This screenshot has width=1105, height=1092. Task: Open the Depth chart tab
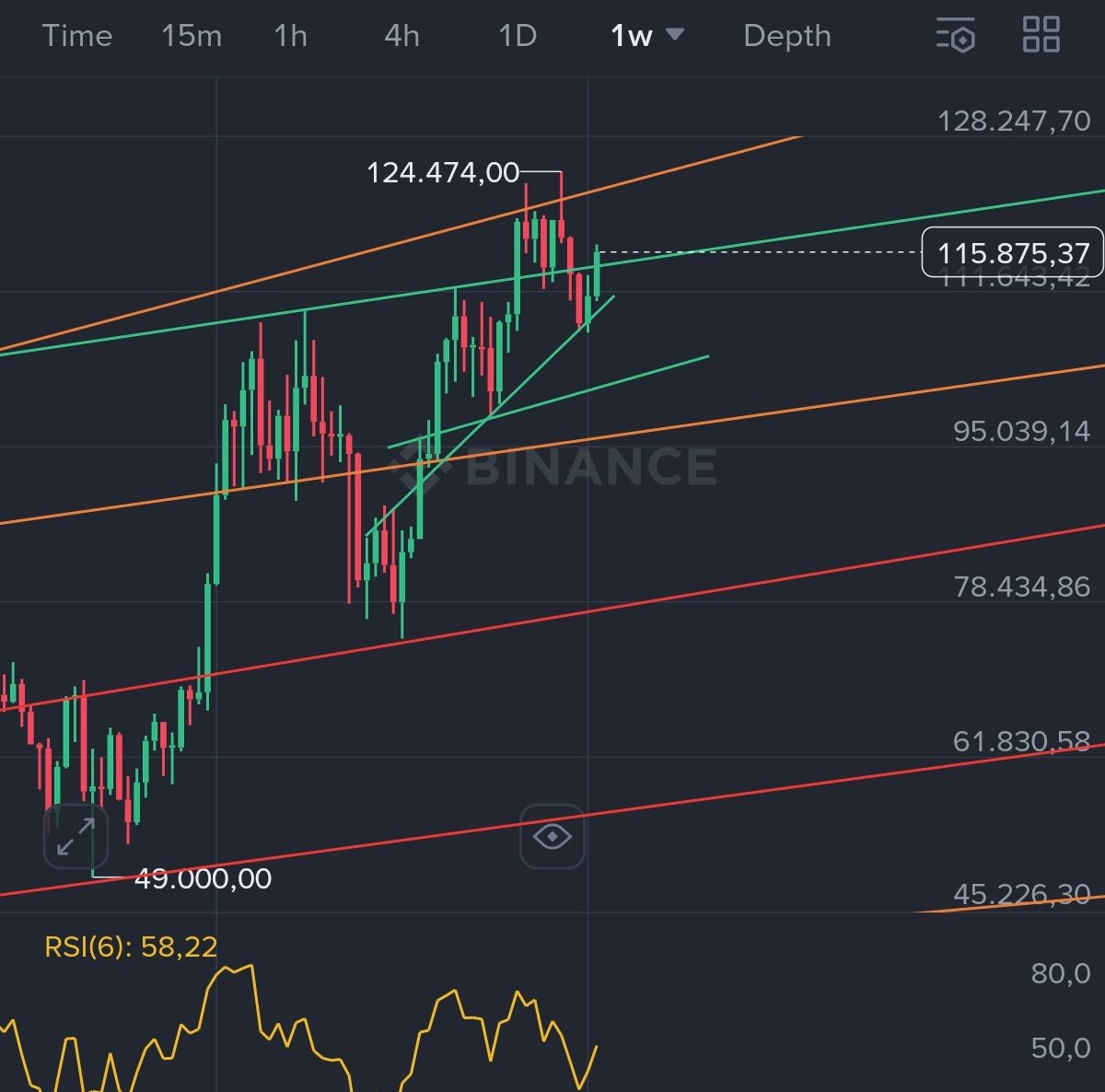(787, 36)
